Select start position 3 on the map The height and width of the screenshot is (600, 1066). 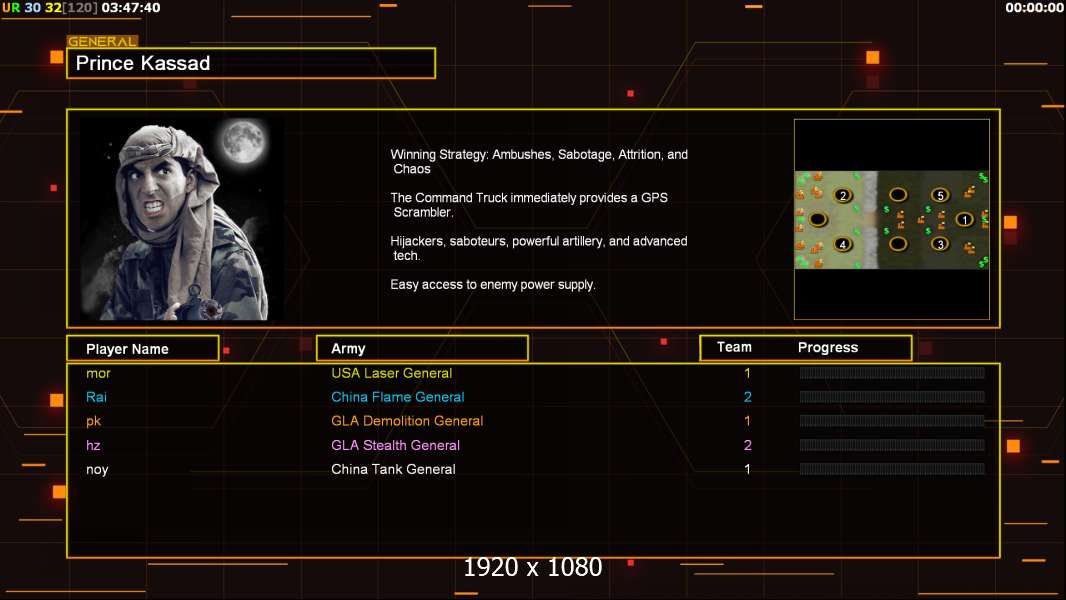pos(940,244)
